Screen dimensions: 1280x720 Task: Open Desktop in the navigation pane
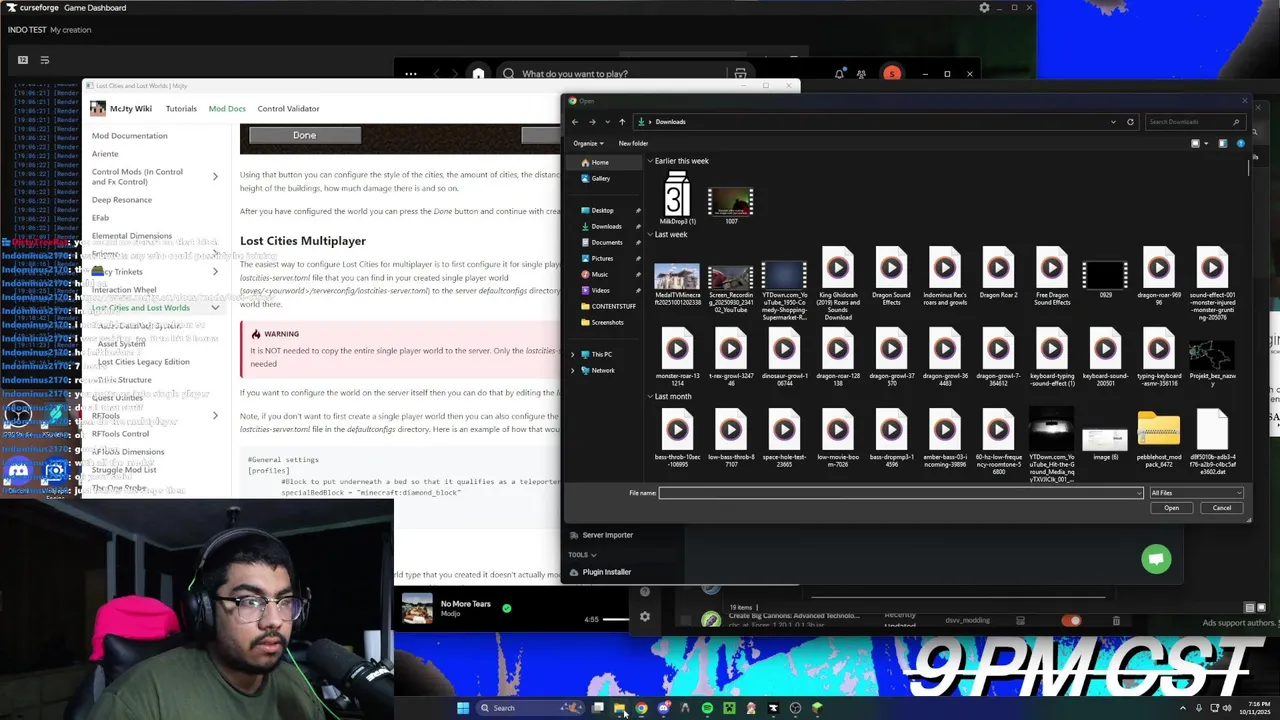point(602,210)
